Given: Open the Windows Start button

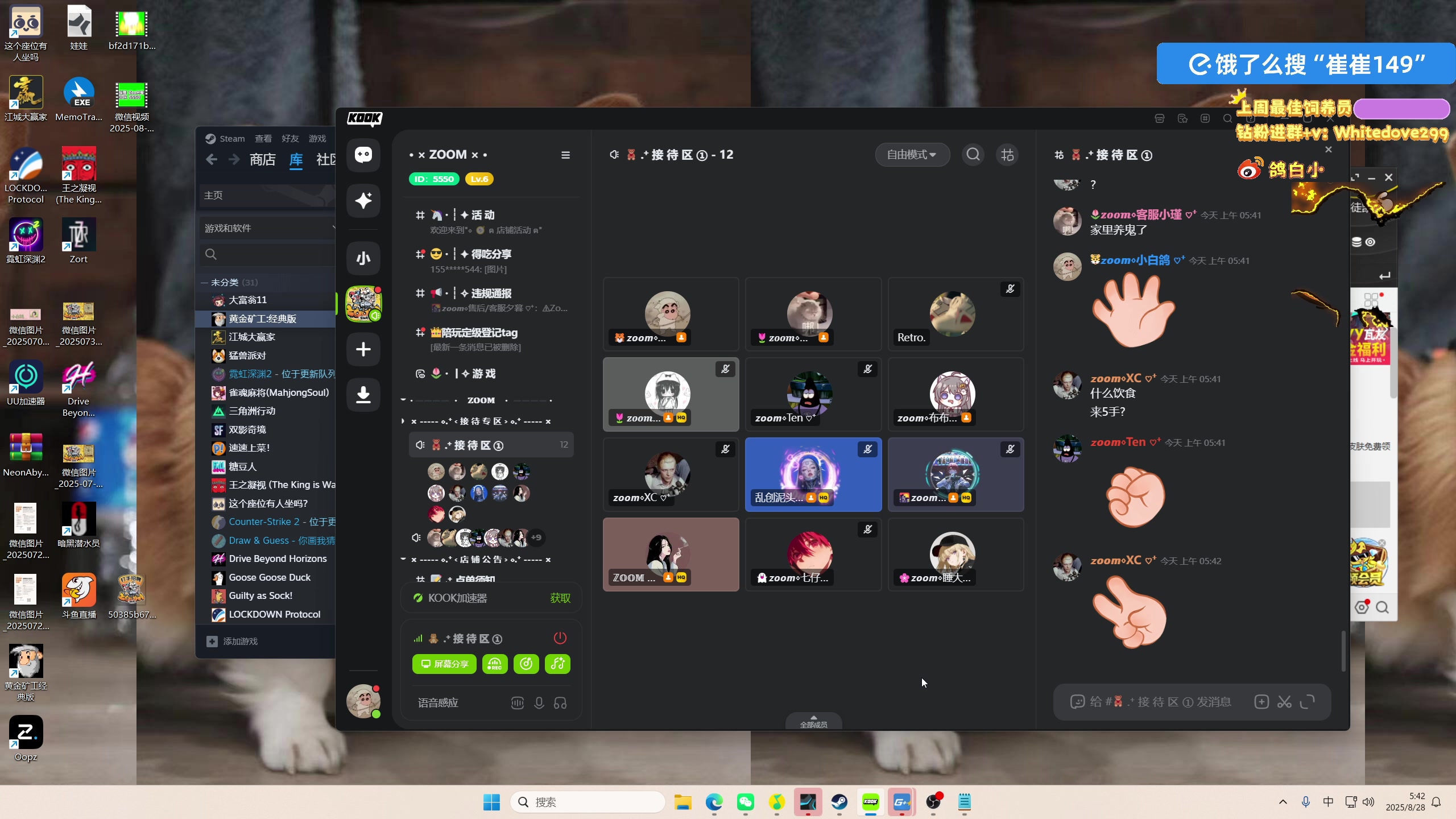Looking at the screenshot, I should point(491,803).
